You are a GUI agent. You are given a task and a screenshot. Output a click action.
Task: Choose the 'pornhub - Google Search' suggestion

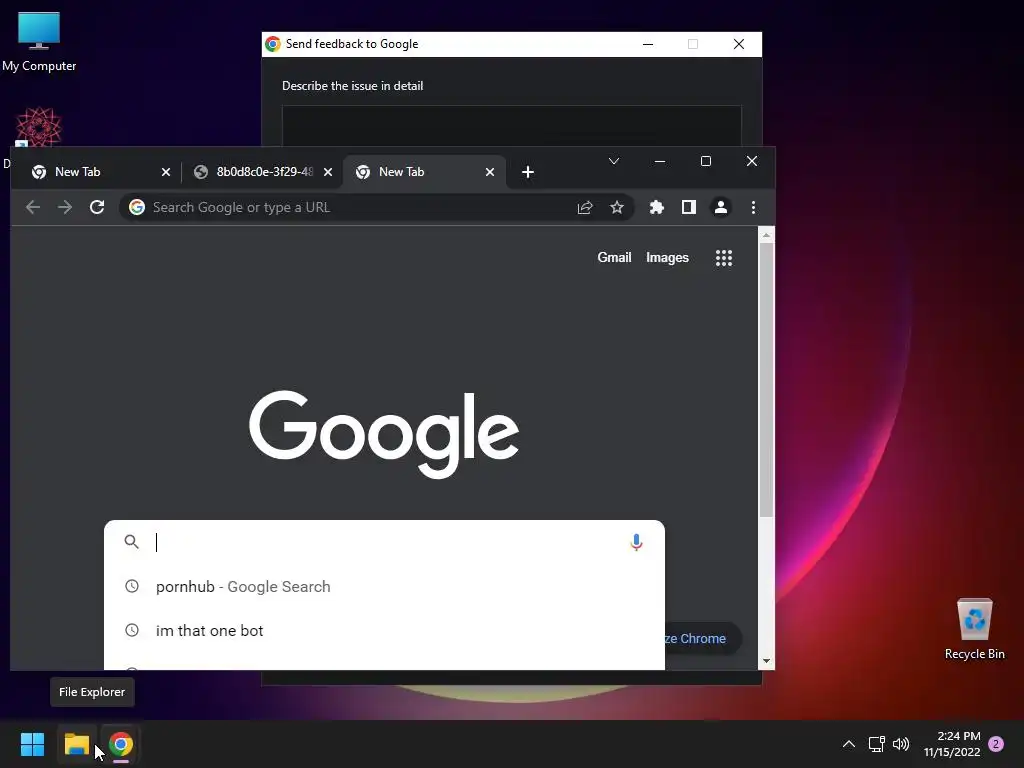tap(384, 586)
